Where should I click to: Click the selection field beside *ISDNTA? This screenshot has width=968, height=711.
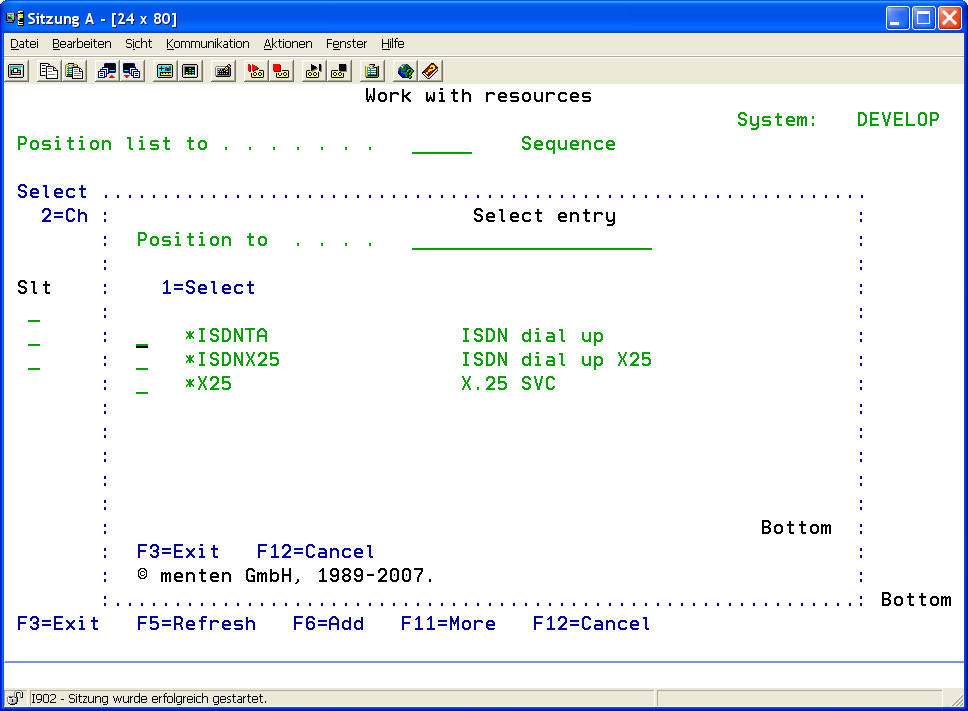click(x=142, y=337)
